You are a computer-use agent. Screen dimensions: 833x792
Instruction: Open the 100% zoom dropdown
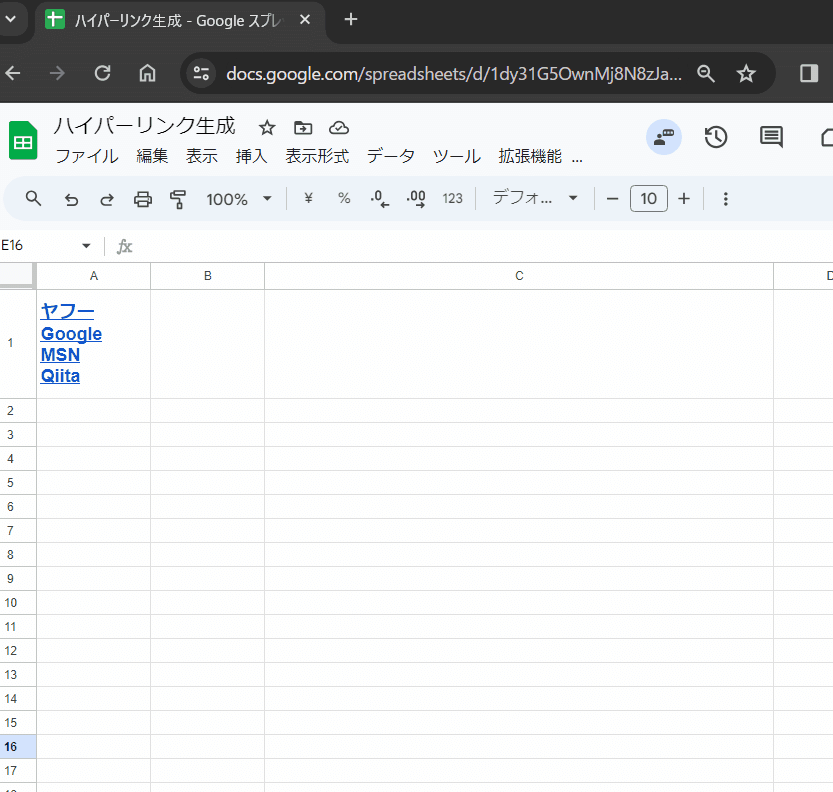pyautogui.click(x=239, y=199)
